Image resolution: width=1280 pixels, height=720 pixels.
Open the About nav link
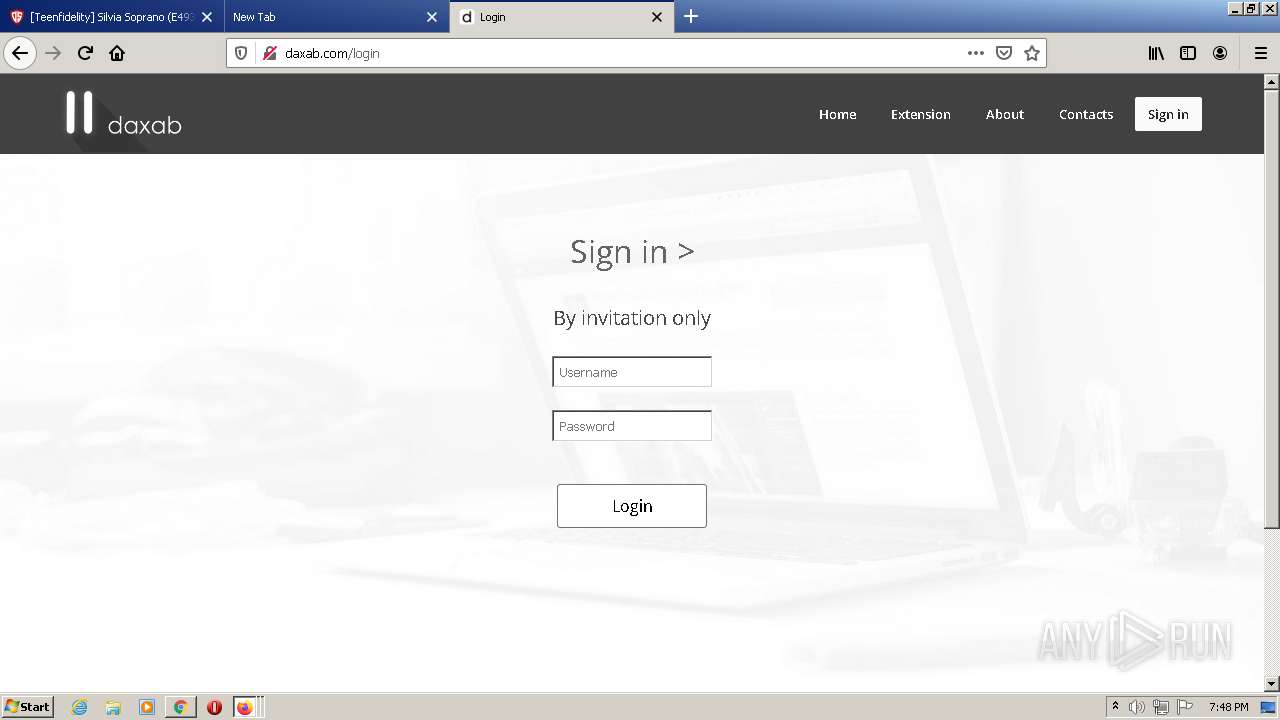[1005, 114]
